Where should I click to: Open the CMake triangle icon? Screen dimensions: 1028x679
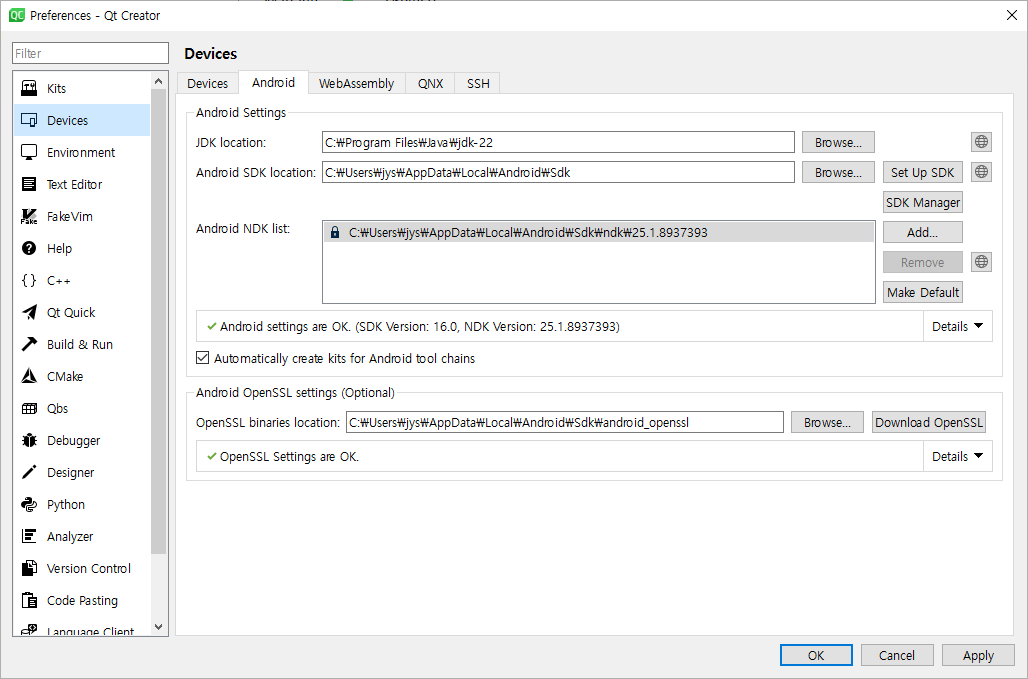tap(29, 376)
